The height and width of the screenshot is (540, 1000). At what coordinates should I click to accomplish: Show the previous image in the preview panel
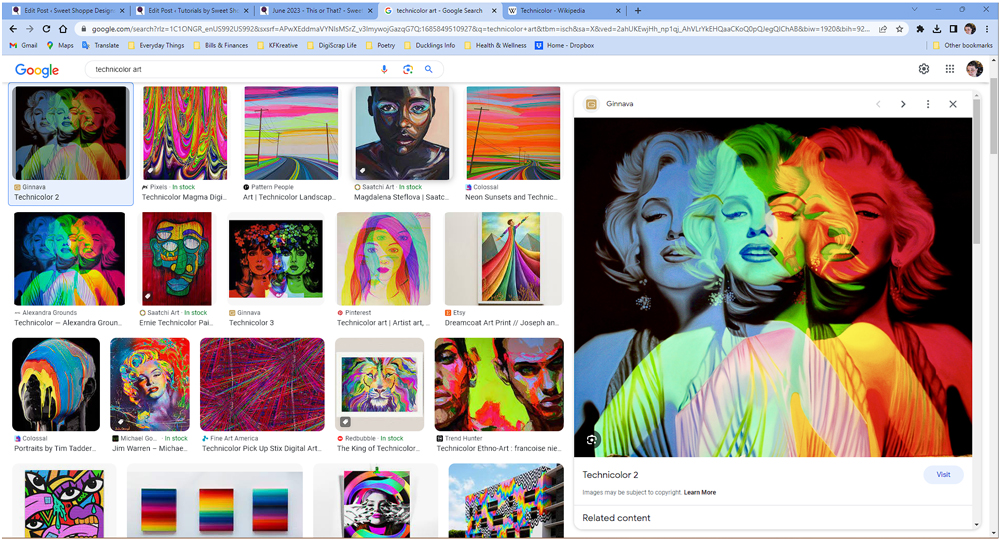(878, 104)
